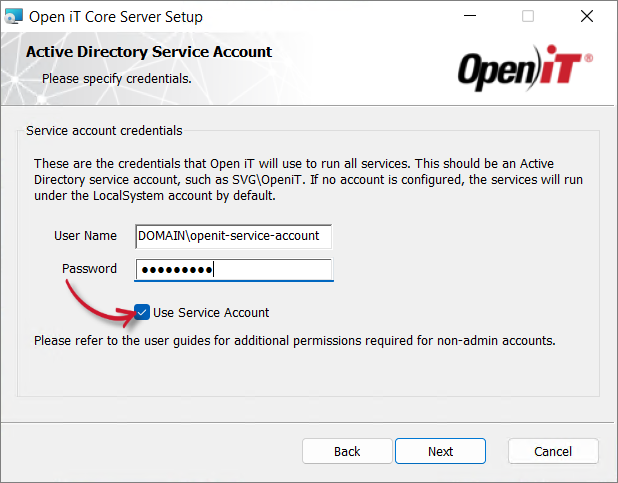This screenshot has width=618, height=483.
Task: Click the 'Password' label
Action: tap(89, 269)
